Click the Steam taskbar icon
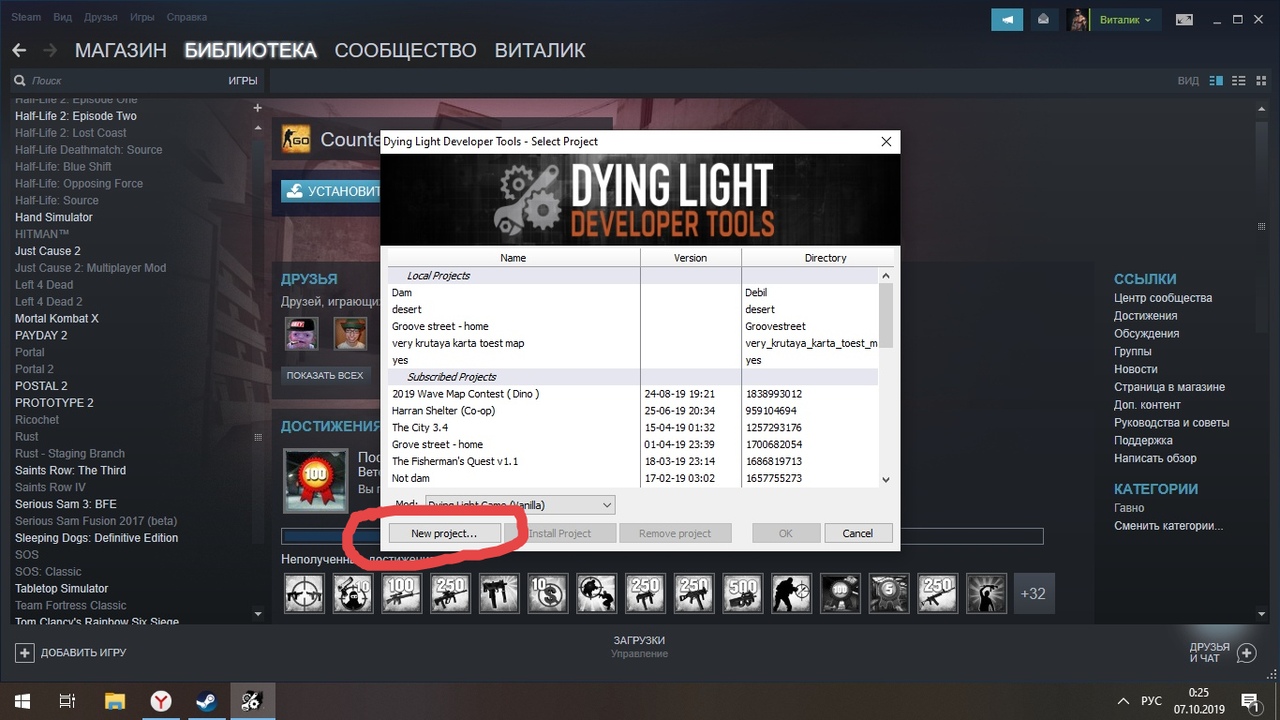1280x720 pixels. [206, 701]
